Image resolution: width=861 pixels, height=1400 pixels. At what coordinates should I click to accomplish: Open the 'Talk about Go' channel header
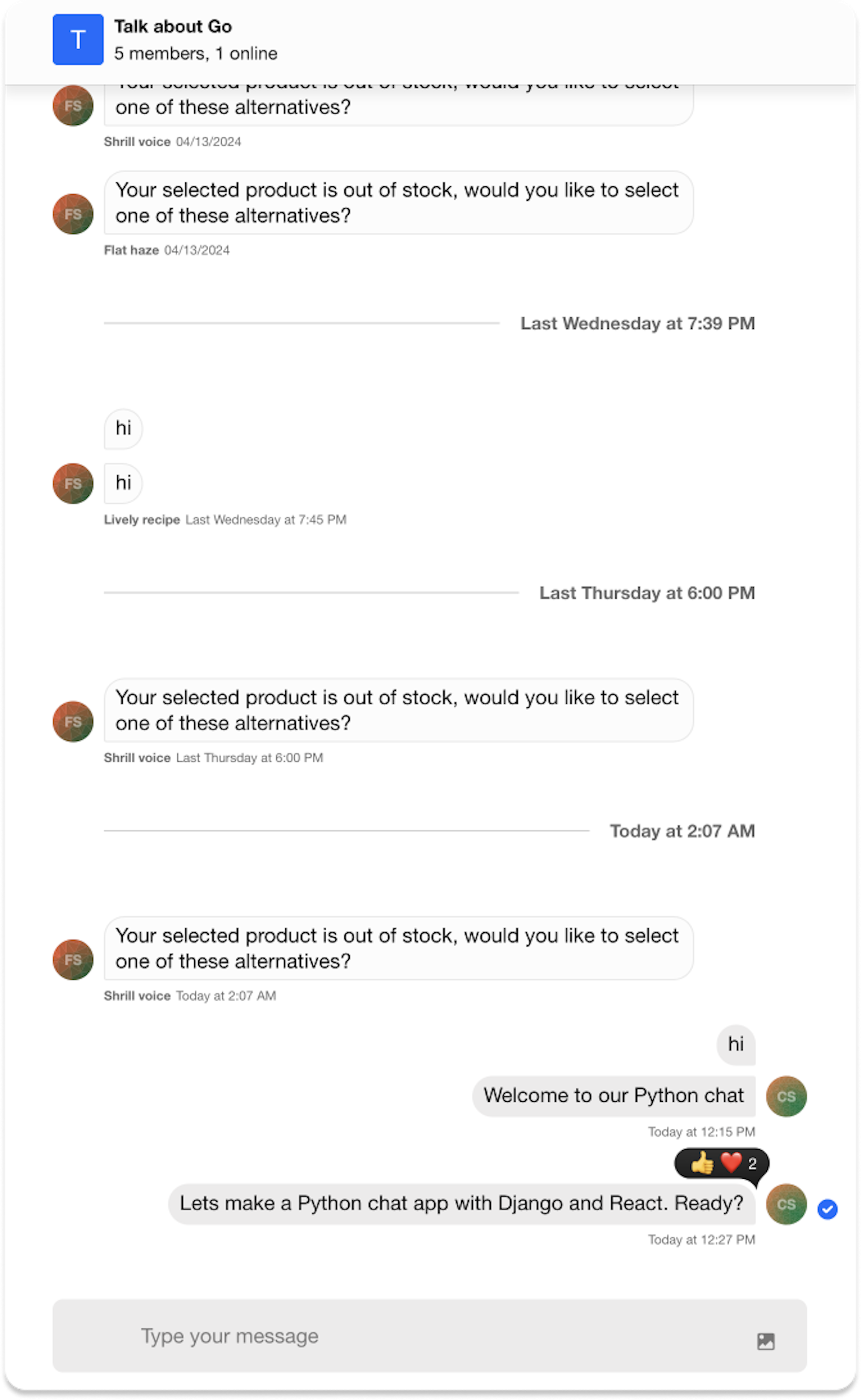[174, 26]
